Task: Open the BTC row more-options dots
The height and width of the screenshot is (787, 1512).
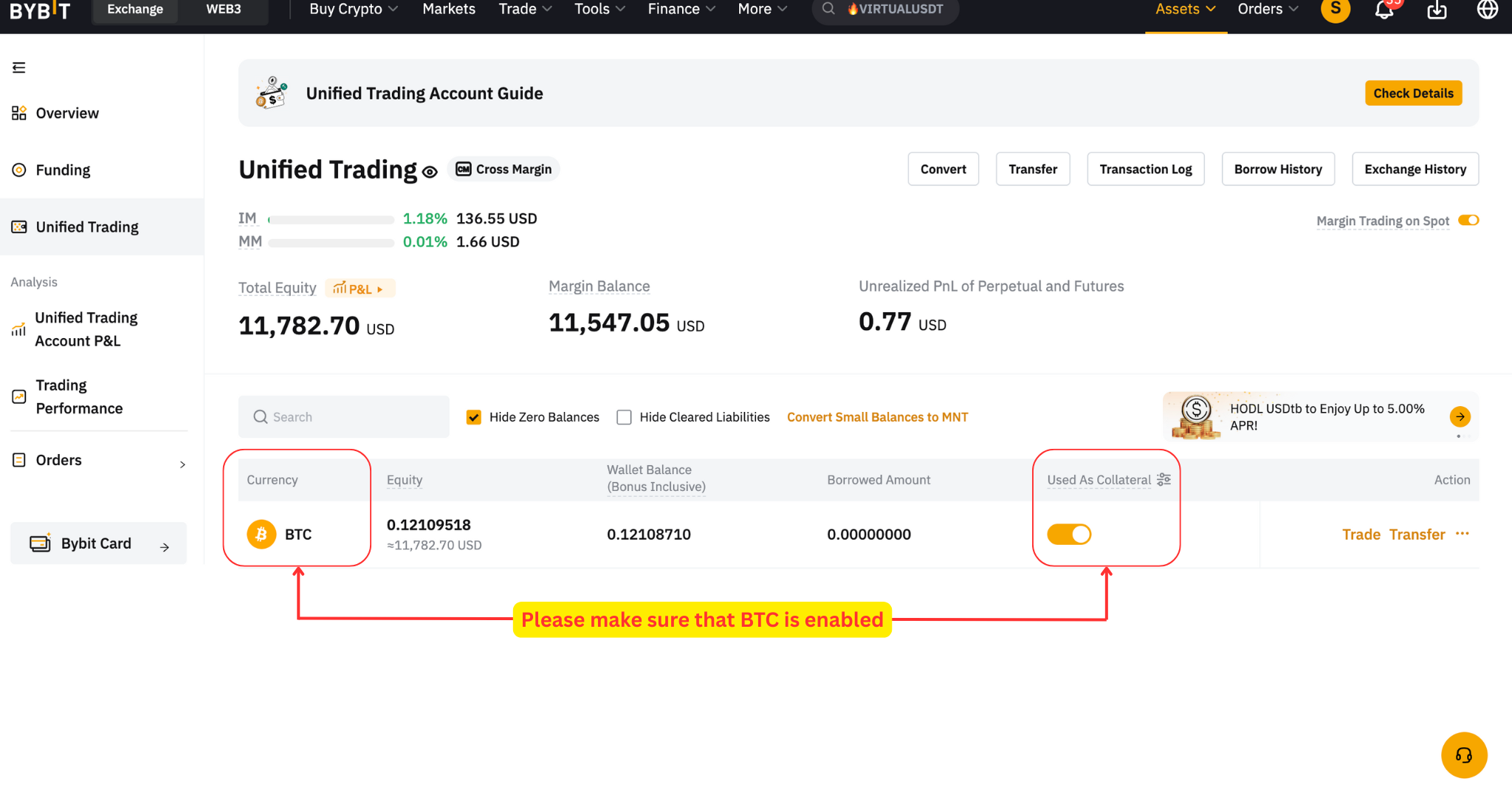Action: pyautogui.click(x=1463, y=533)
